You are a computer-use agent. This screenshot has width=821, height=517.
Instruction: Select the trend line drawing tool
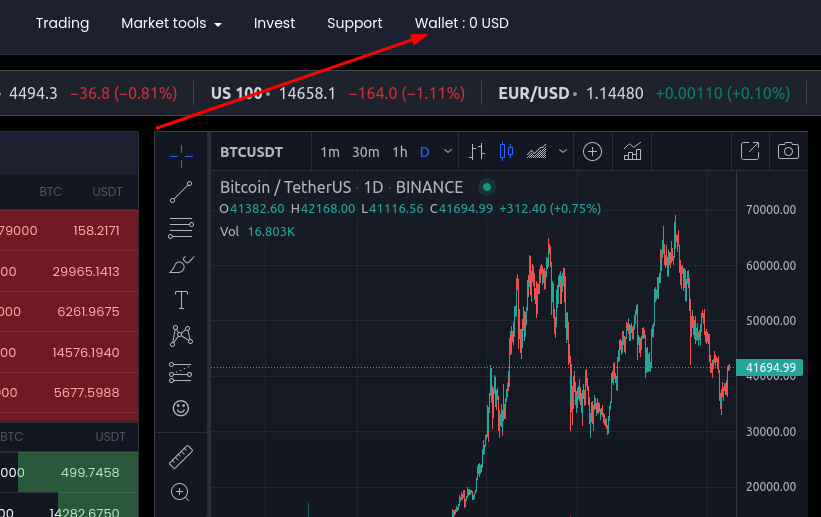[x=181, y=191]
